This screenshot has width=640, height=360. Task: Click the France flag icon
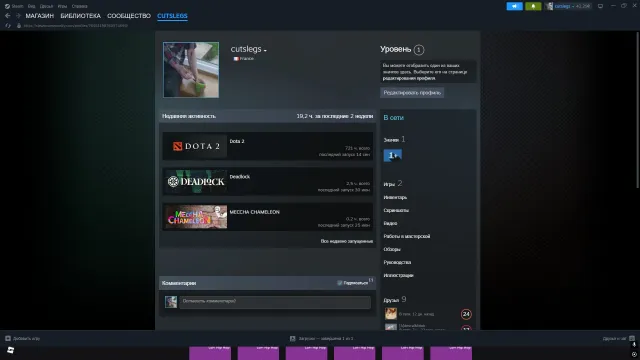236,59
